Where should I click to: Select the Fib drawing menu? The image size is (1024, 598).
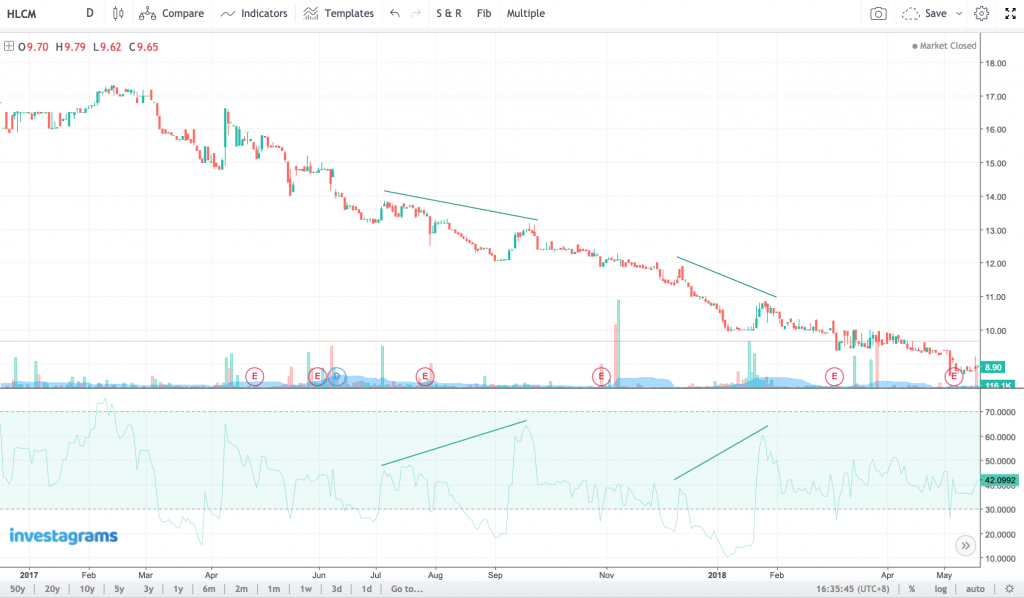point(482,13)
